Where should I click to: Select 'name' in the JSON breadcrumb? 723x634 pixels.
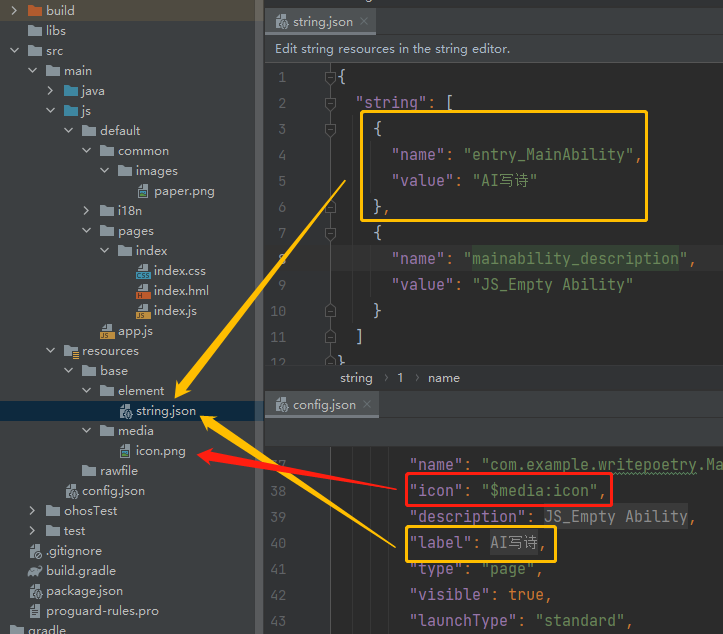444,378
